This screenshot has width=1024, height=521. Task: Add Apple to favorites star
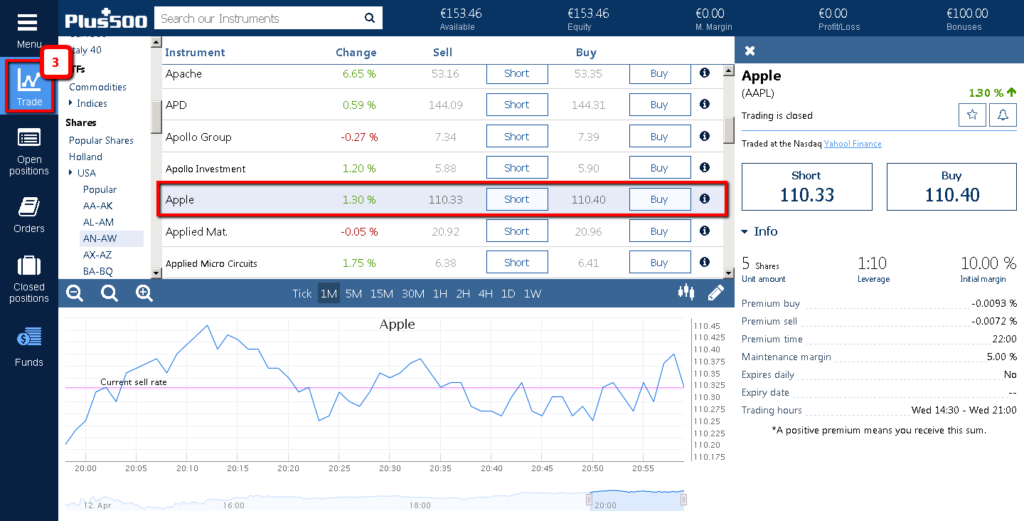(x=972, y=115)
